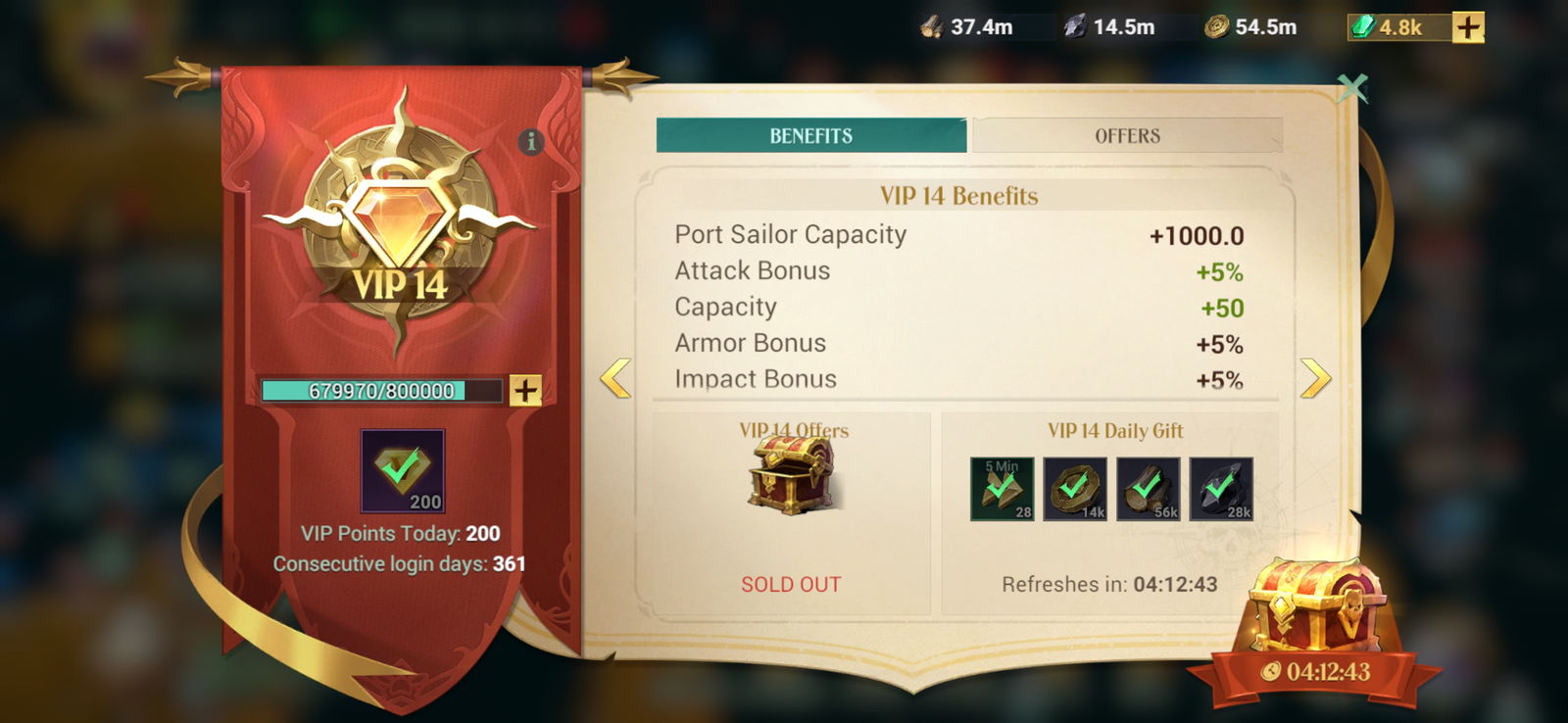Add VIP points with plus button
Screen dimensions: 1568x723
tap(525, 390)
